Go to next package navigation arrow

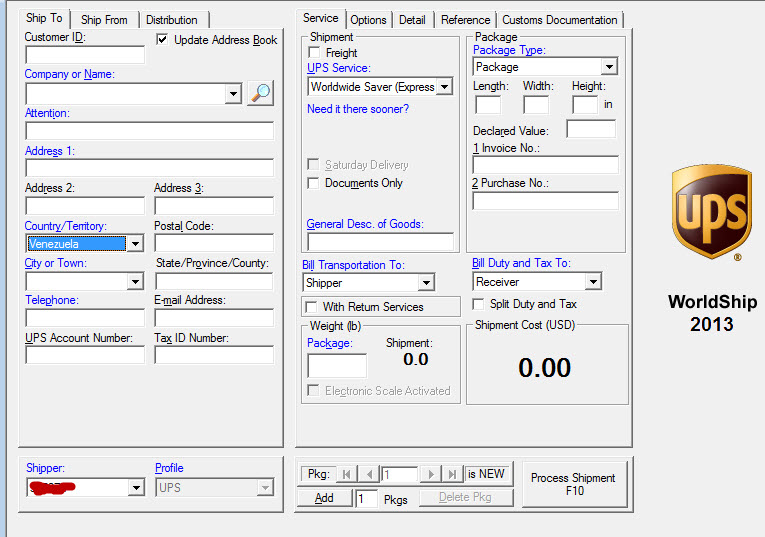click(431, 474)
